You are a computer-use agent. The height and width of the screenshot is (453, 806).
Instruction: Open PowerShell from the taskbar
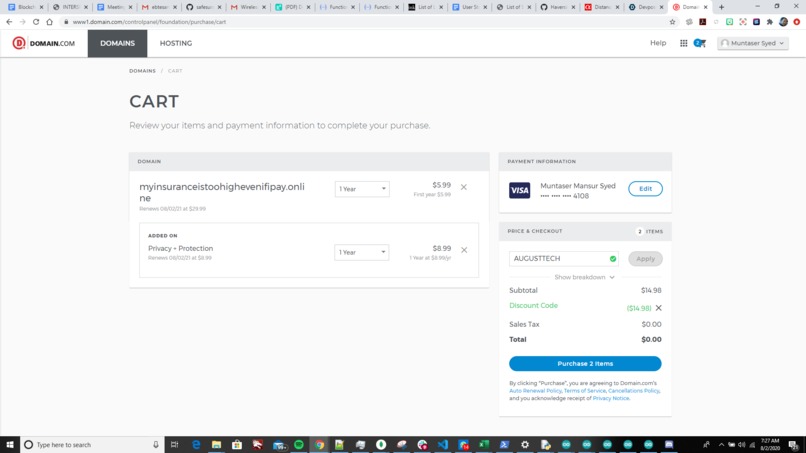(x=504, y=444)
